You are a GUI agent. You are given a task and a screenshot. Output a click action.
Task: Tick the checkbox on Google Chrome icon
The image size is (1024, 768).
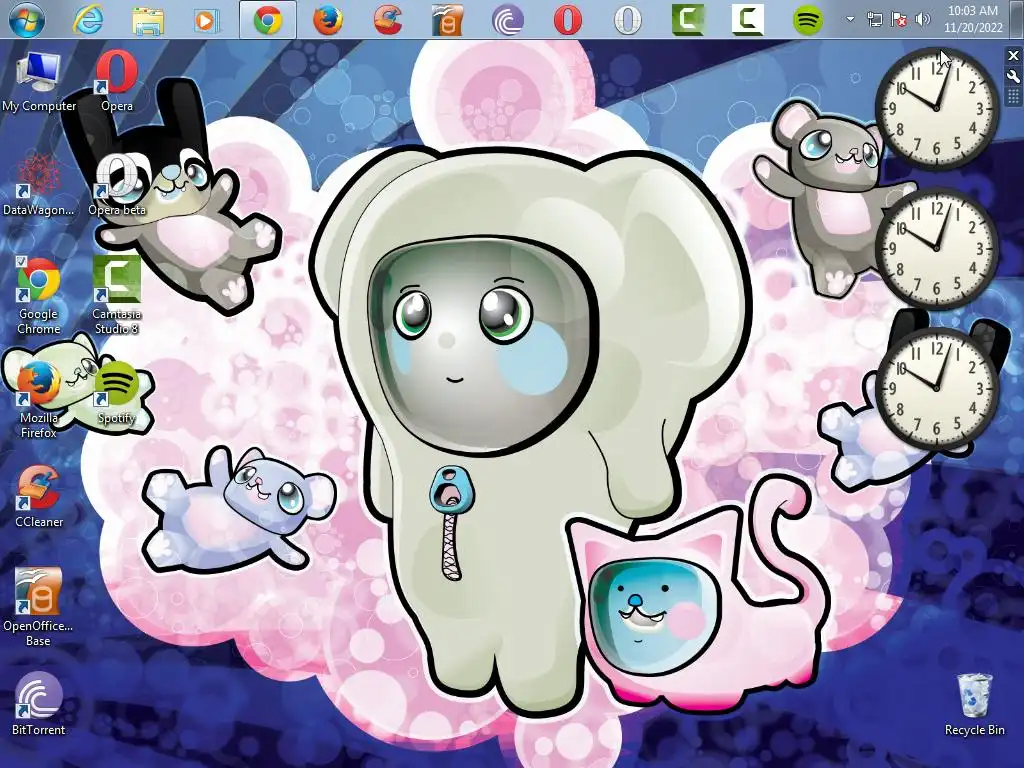tap(22, 261)
